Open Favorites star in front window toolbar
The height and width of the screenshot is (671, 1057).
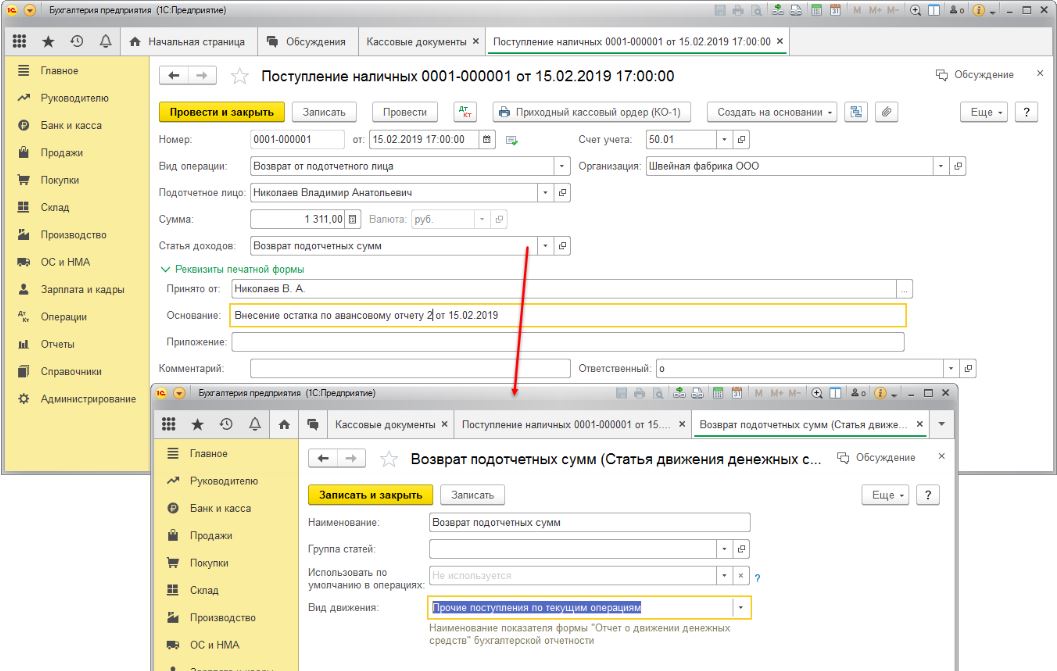pos(197,424)
